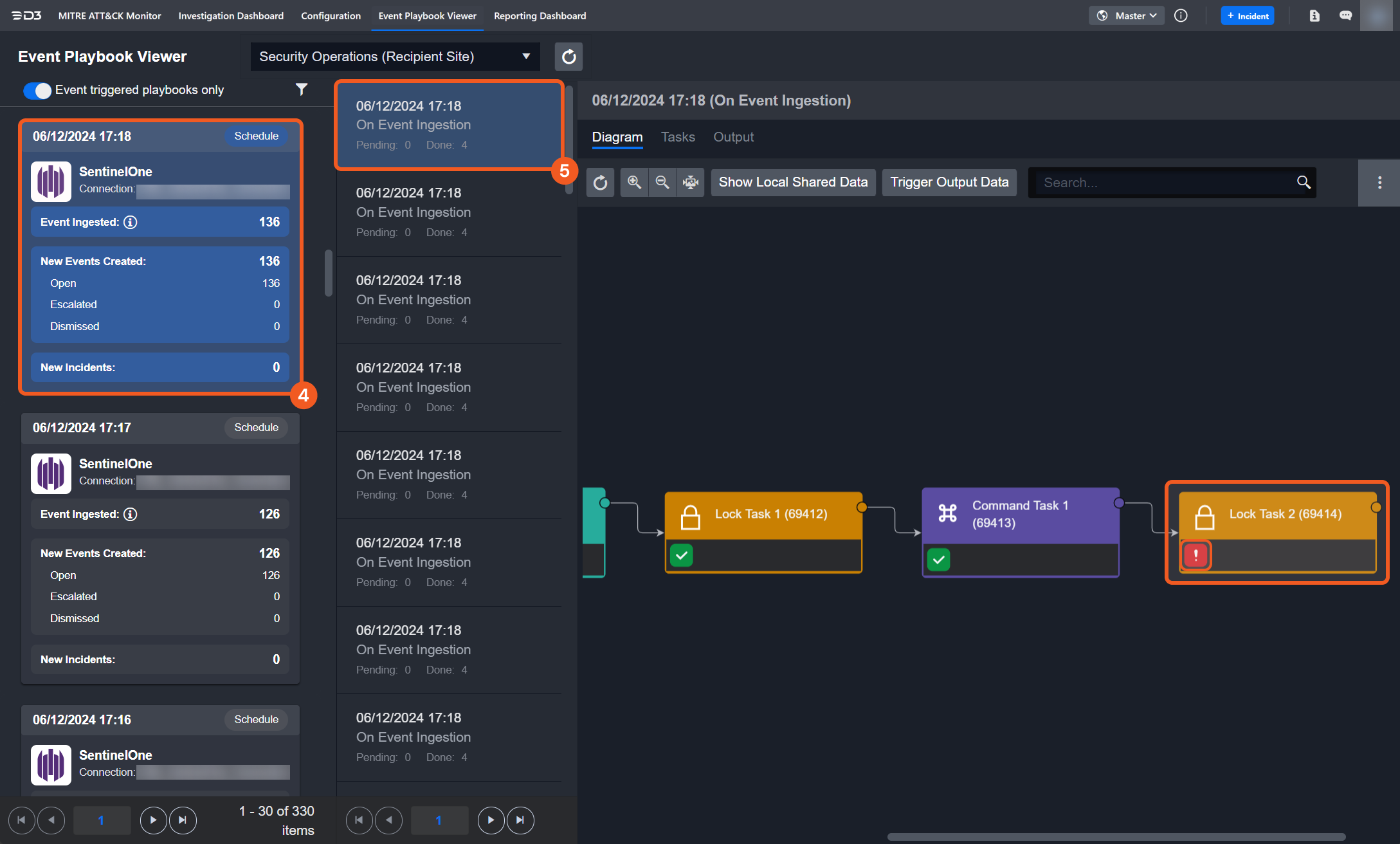This screenshot has width=1400, height=844.
Task: Refresh the playbook viewer site list
Action: (x=568, y=57)
